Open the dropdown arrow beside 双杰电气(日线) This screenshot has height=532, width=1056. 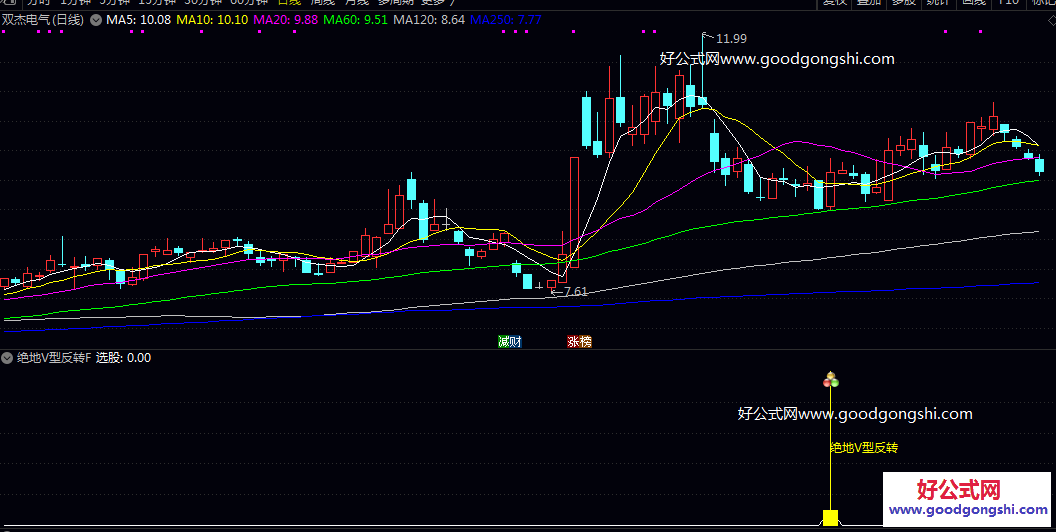click(95, 20)
